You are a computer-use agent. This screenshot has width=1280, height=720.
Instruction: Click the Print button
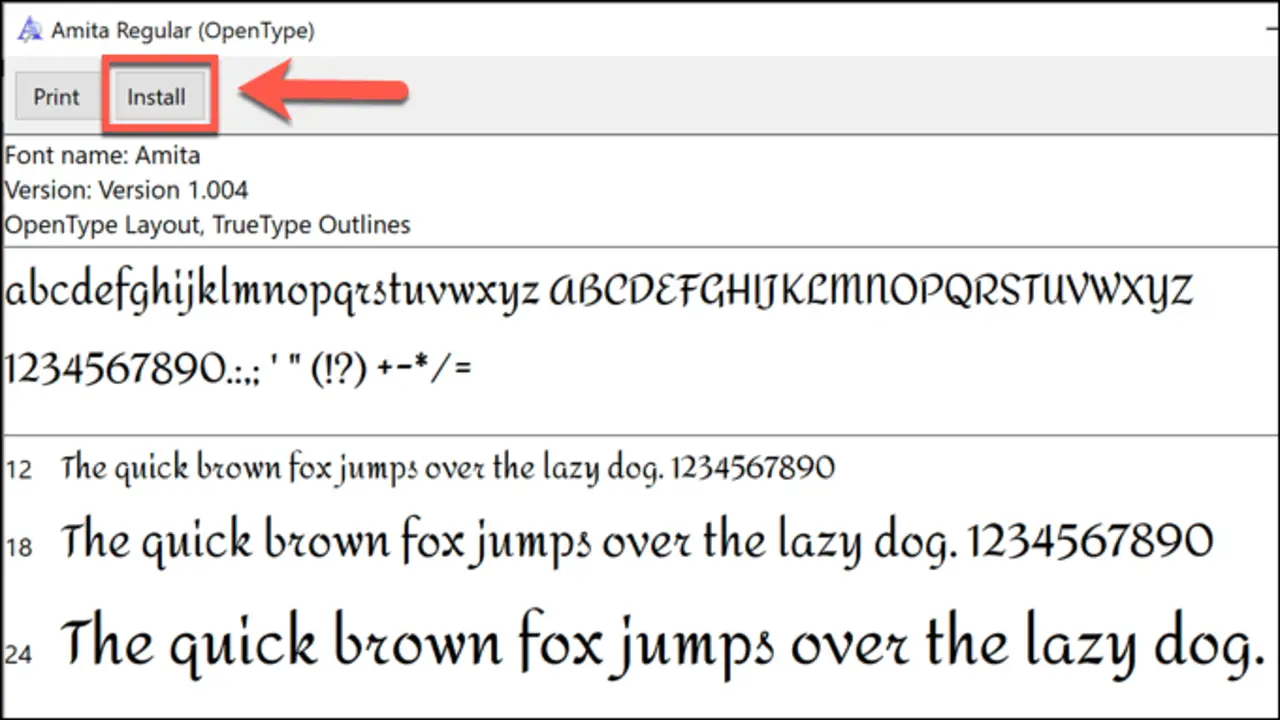(56, 97)
